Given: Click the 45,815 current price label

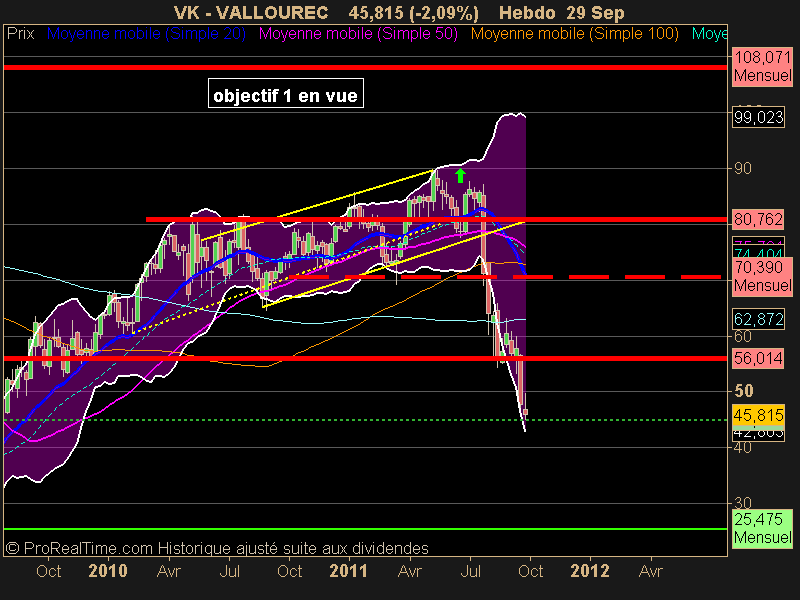Looking at the screenshot, I should click(758, 415).
